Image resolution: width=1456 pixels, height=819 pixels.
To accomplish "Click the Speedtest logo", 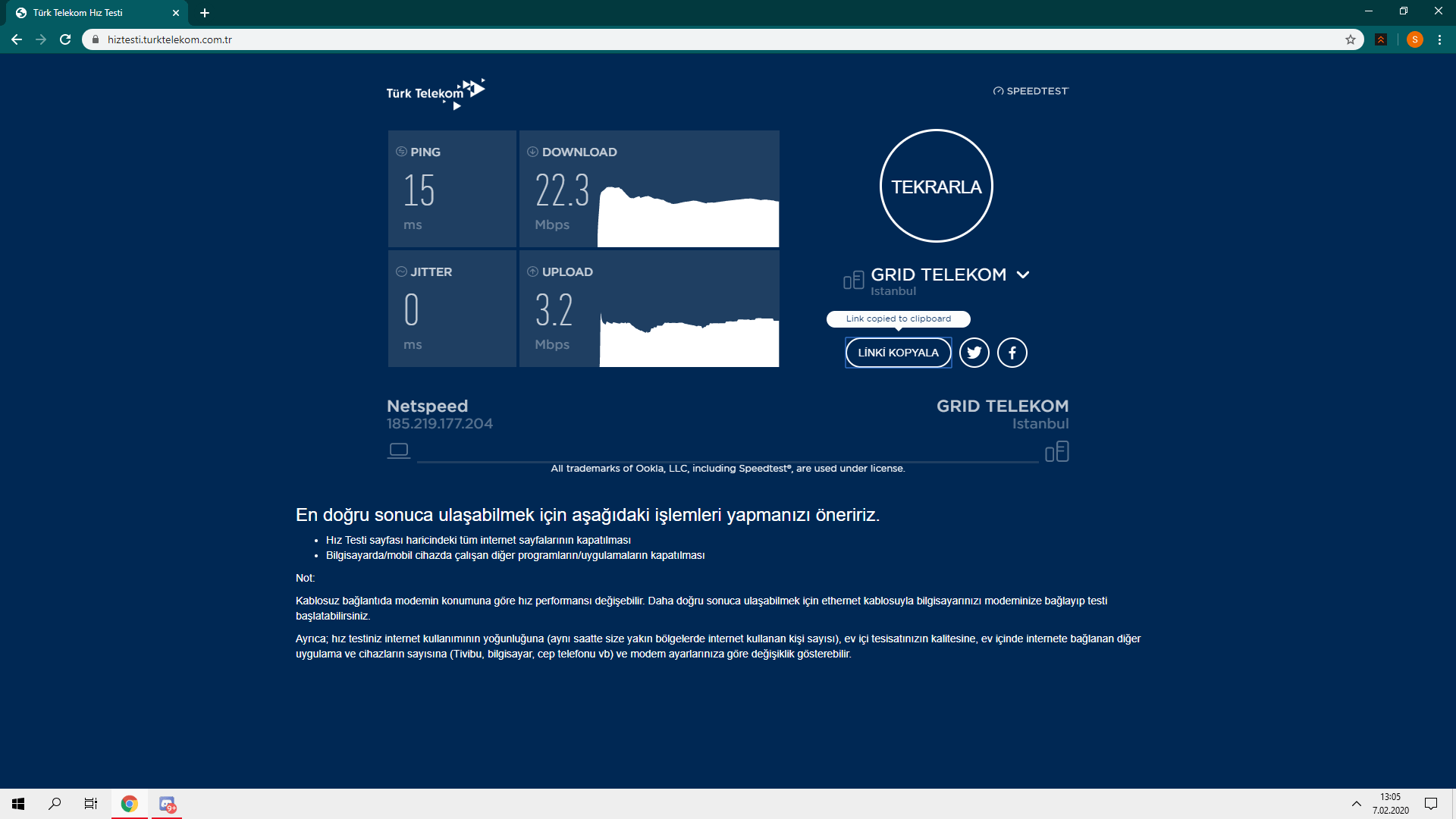I will 1031,91.
